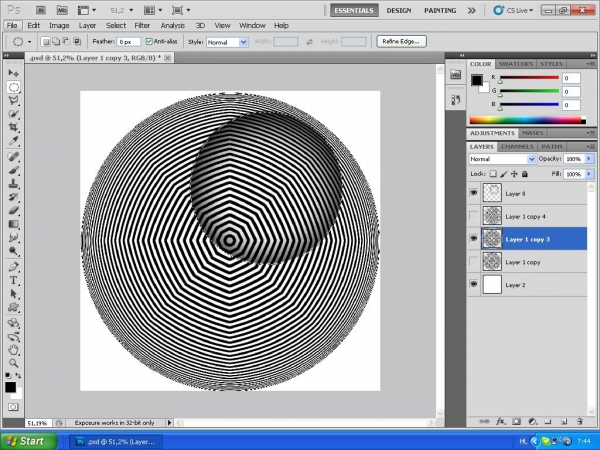600x450 pixels.
Task: Show Layer 1 copy 4
Action: tap(474, 216)
